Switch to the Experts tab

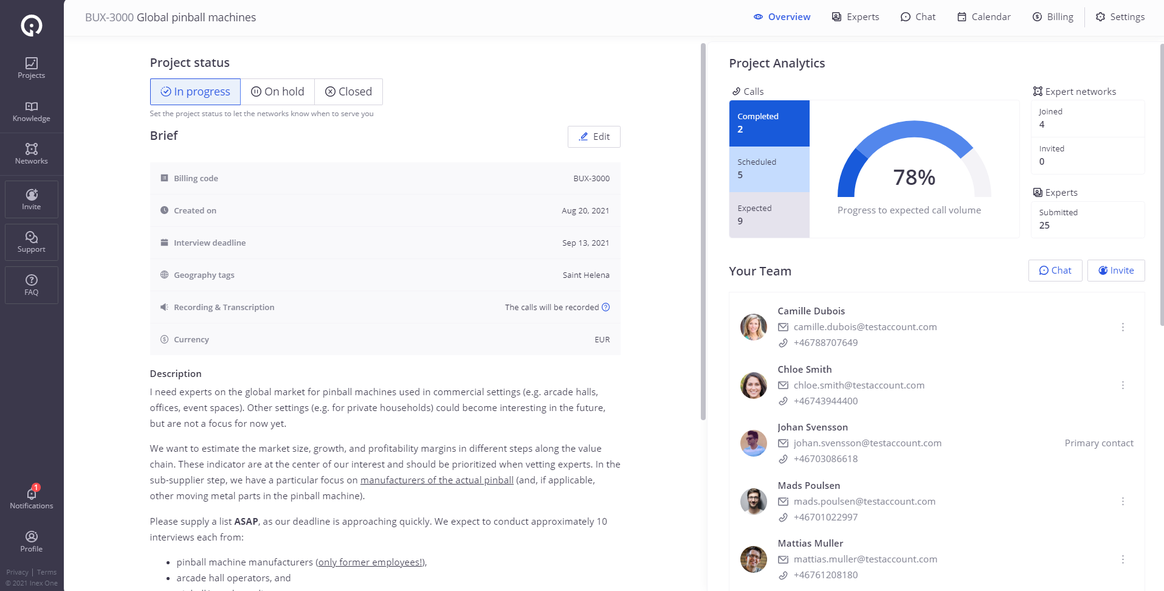pyautogui.click(x=855, y=17)
